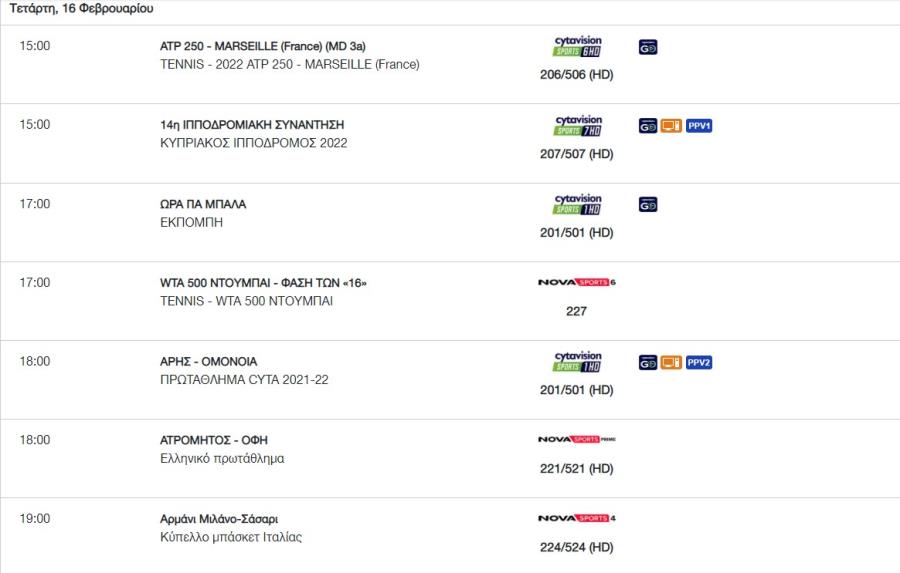Click the orange TV icon in the 14η ΙΠΠΟΔΡΟΜΙΑΚΗ row
900x573 pixels.
671,126
